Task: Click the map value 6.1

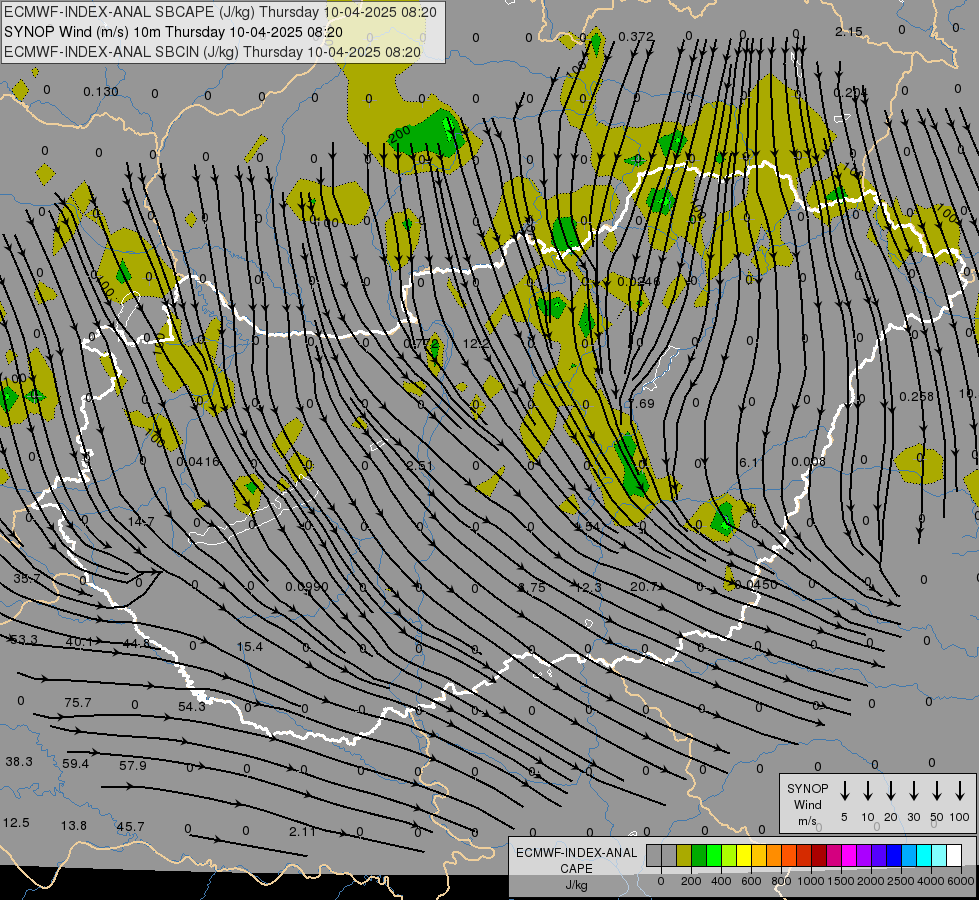Action: click(749, 462)
